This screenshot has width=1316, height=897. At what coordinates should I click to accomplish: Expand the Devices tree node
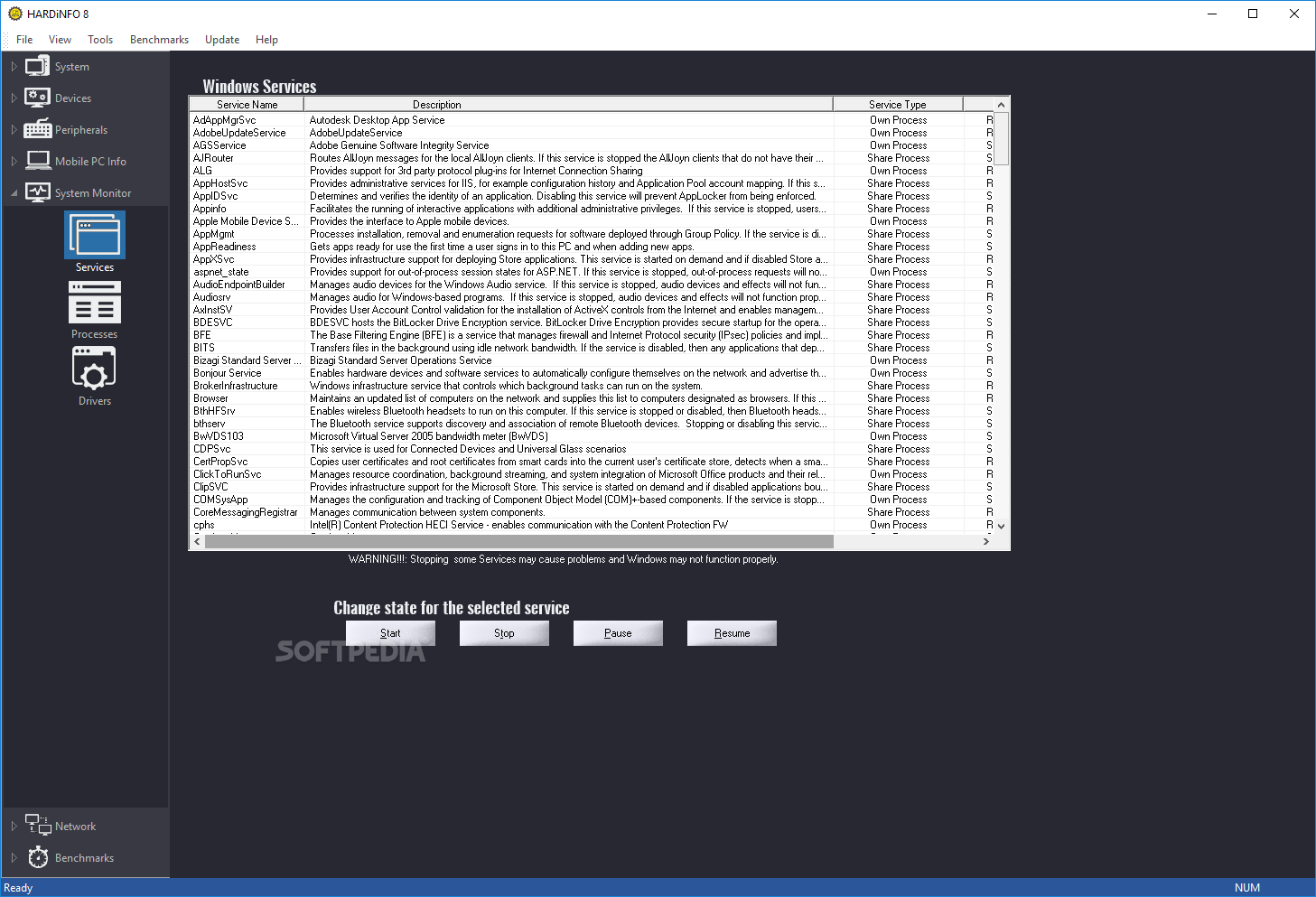tap(14, 98)
